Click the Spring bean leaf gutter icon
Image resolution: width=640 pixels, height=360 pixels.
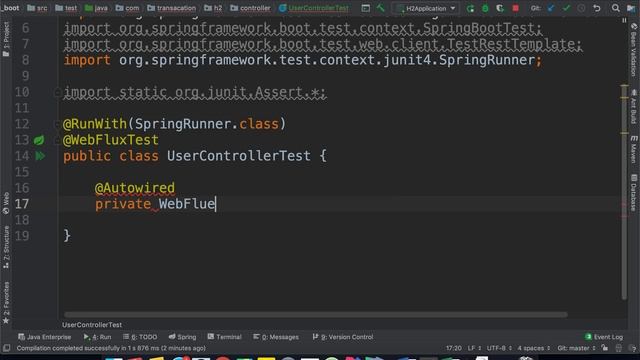[39, 140]
